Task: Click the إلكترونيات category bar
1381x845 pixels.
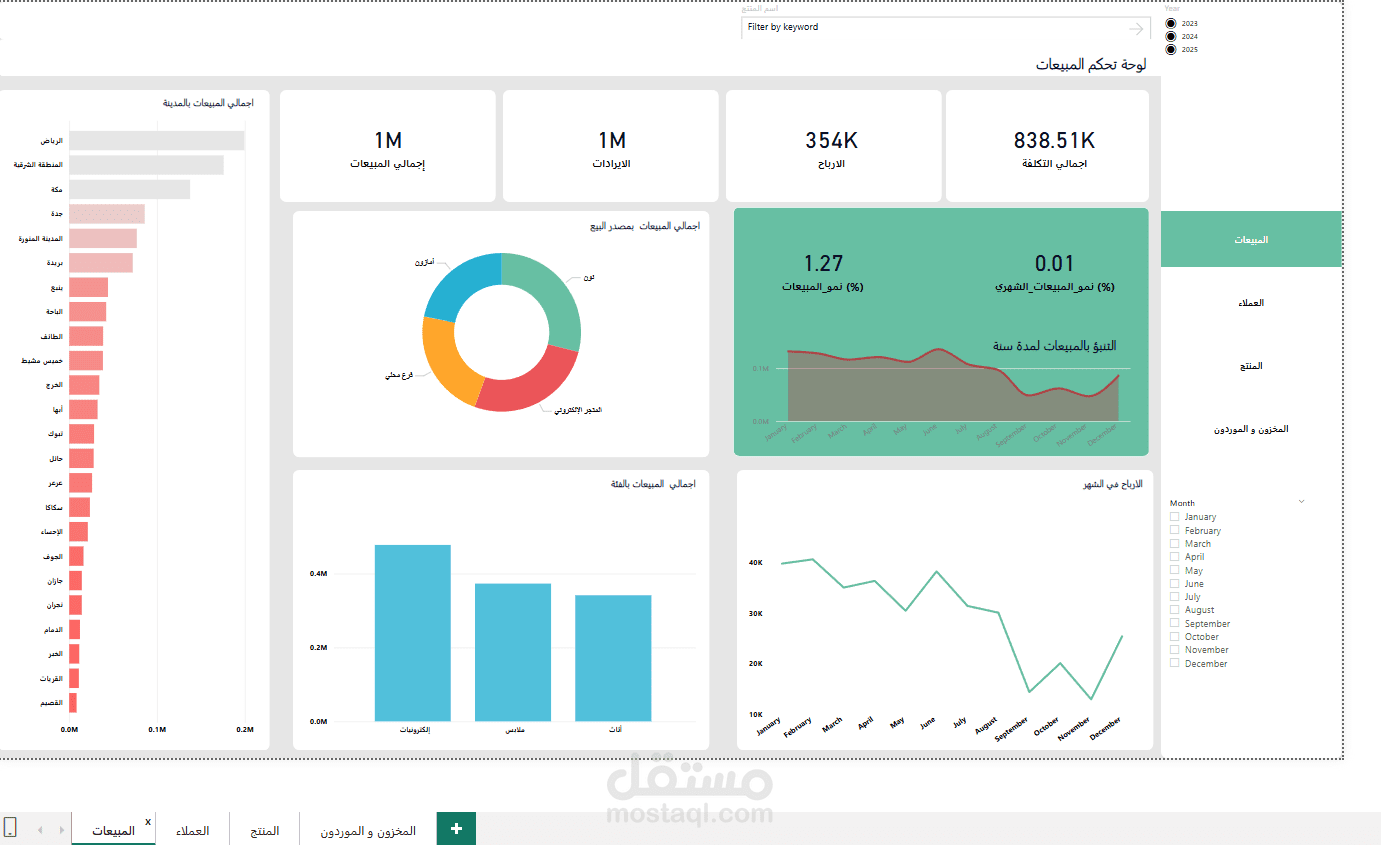Action: [412, 633]
